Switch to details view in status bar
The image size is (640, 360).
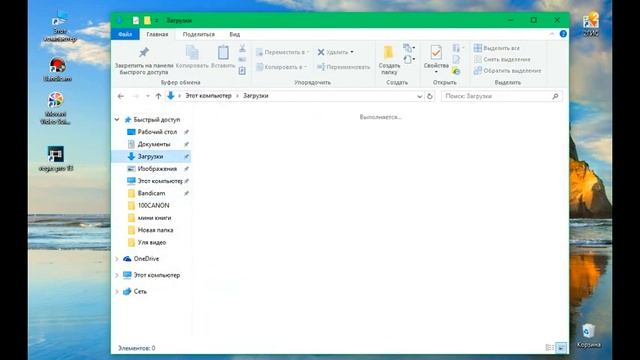pos(550,348)
